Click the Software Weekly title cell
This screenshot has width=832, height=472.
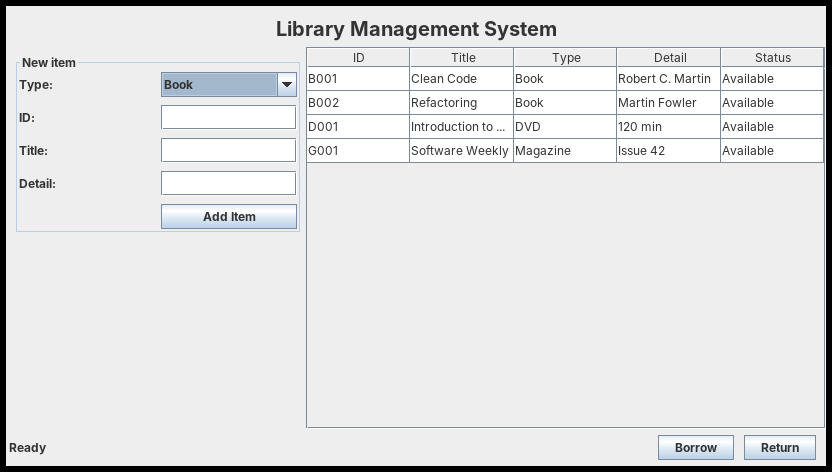pos(462,151)
